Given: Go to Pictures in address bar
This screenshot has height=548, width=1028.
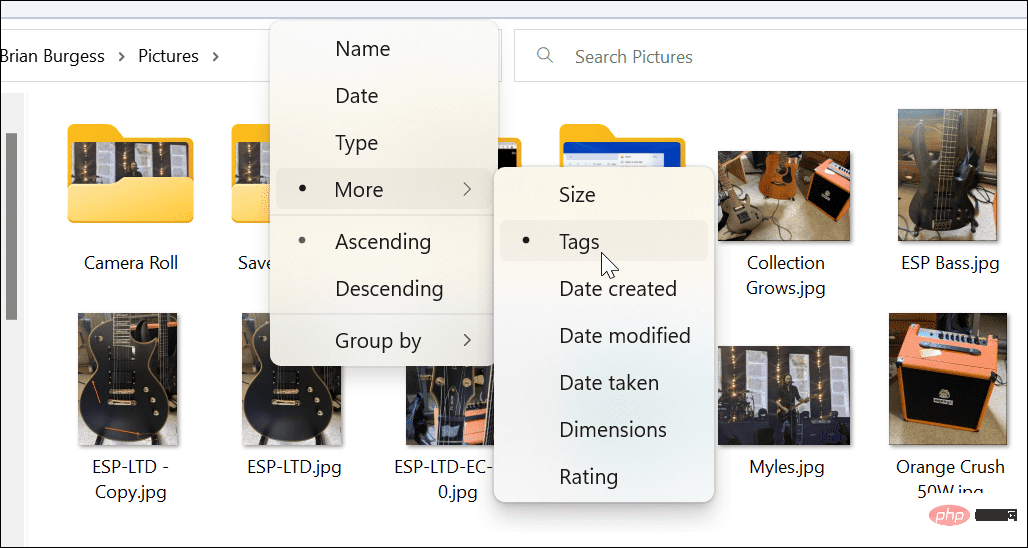Looking at the screenshot, I should (x=168, y=57).
